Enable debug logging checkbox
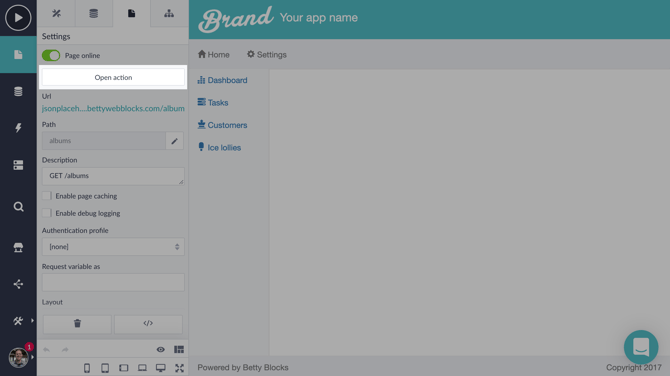This screenshot has width=670, height=376. pyautogui.click(x=47, y=213)
